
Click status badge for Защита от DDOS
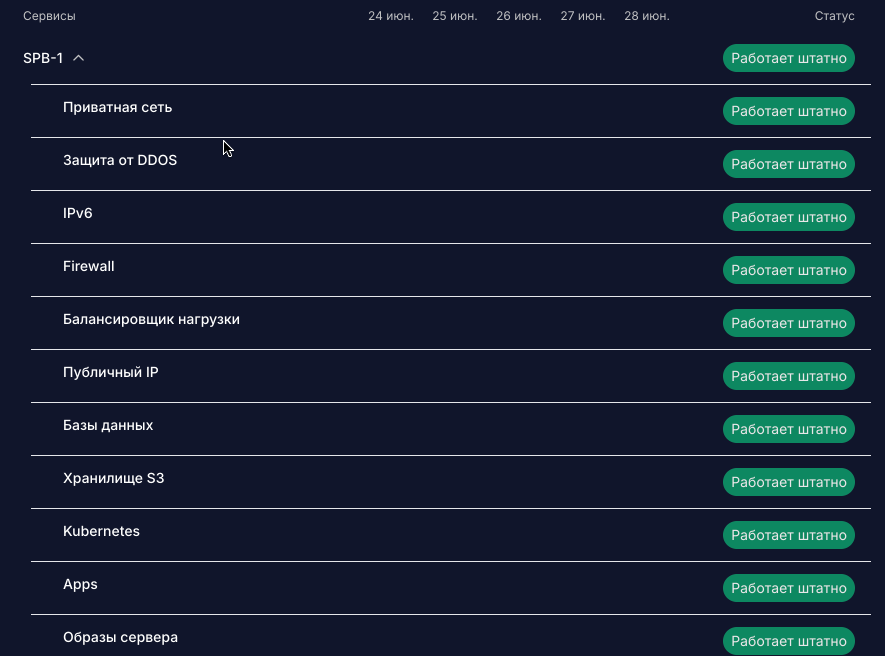[x=788, y=164]
